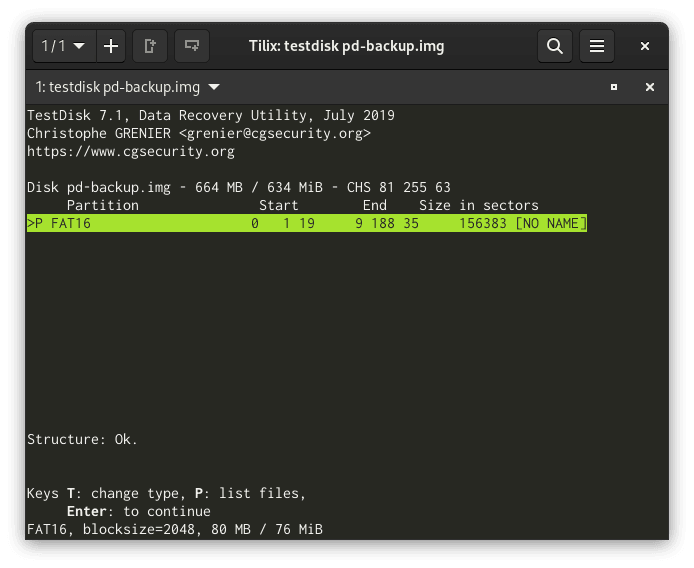Click the [NO NAME] partition label
Viewport: 694px width, 568px height.
tap(550, 224)
